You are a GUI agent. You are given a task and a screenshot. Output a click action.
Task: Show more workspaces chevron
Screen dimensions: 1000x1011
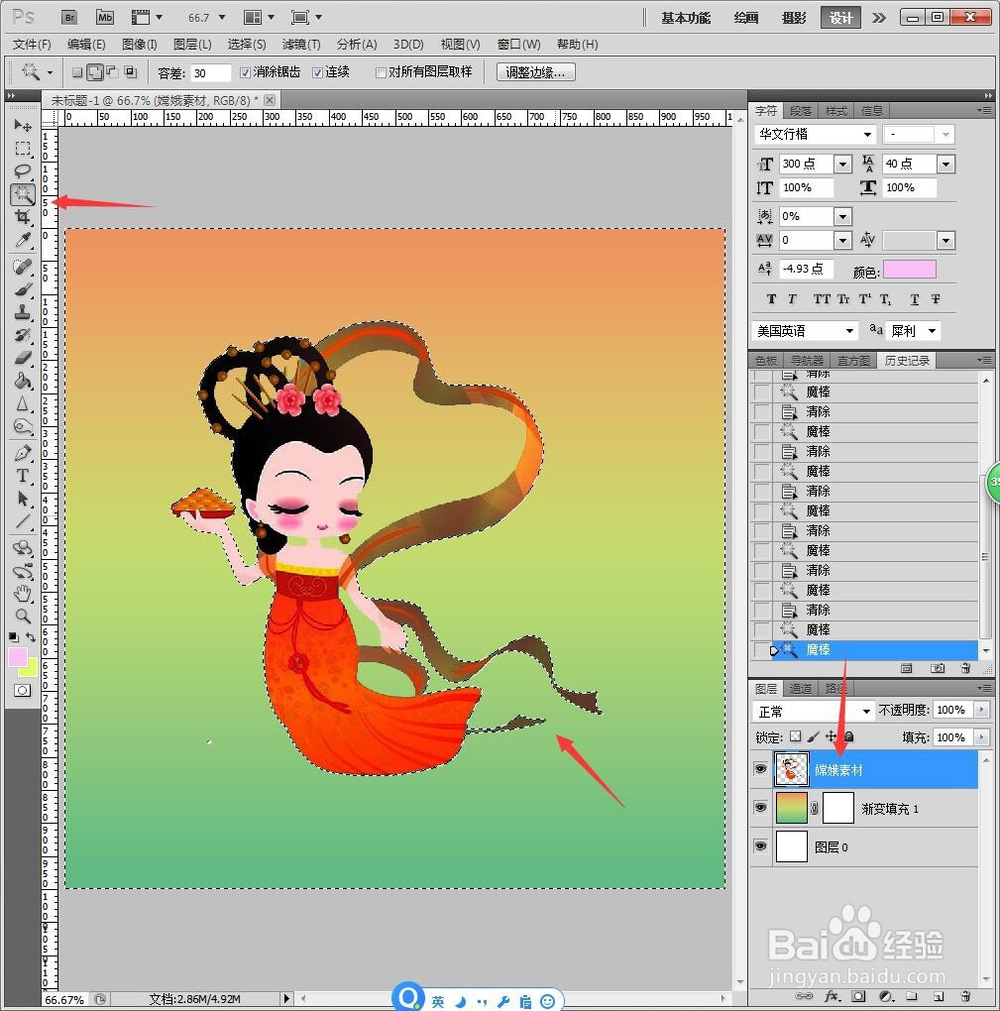[x=879, y=18]
